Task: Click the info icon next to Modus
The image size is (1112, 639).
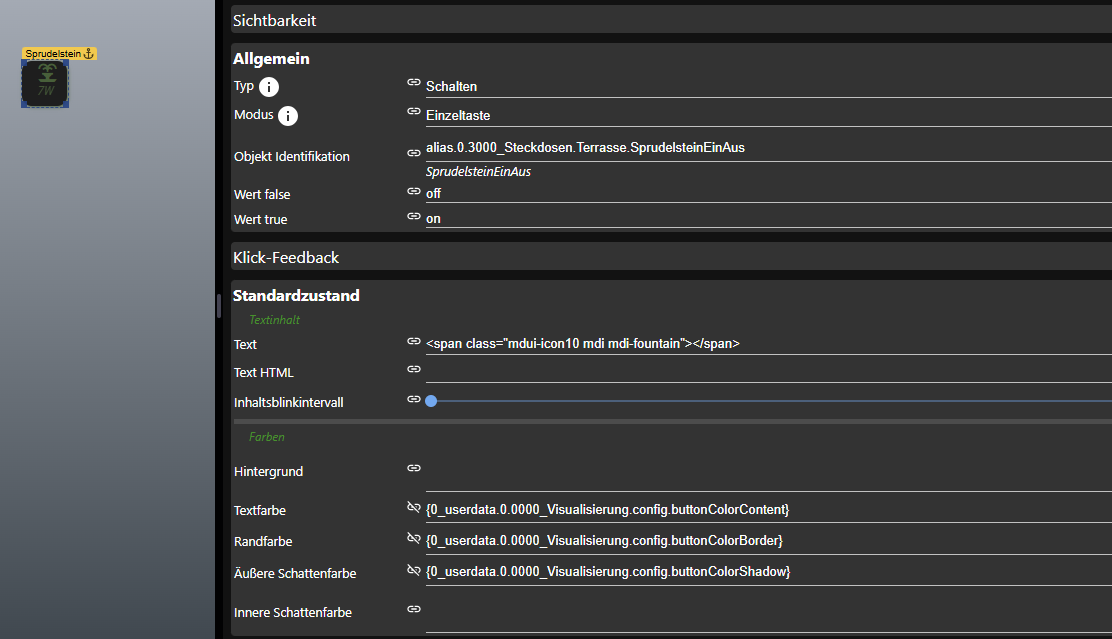Action: pyautogui.click(x=288, y=116)
